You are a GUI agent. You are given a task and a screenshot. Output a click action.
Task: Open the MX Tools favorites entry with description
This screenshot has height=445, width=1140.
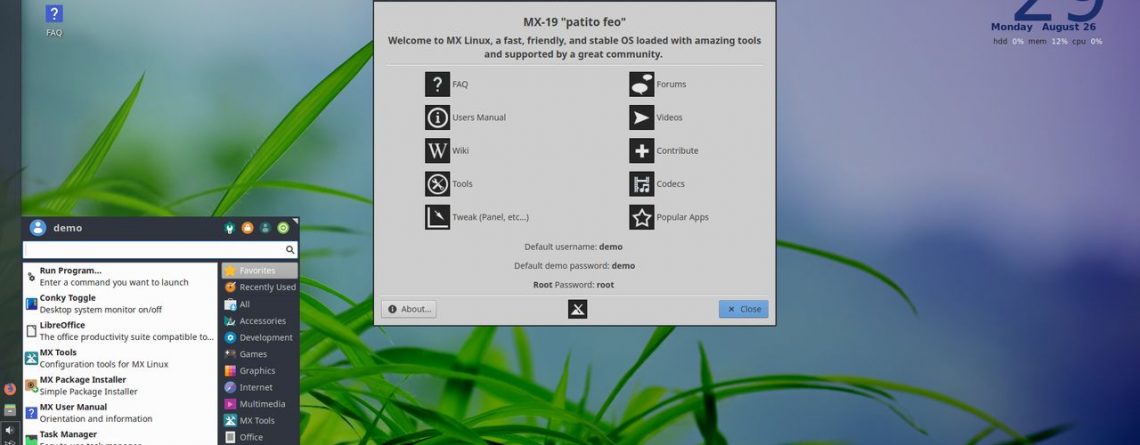point(120,358)
